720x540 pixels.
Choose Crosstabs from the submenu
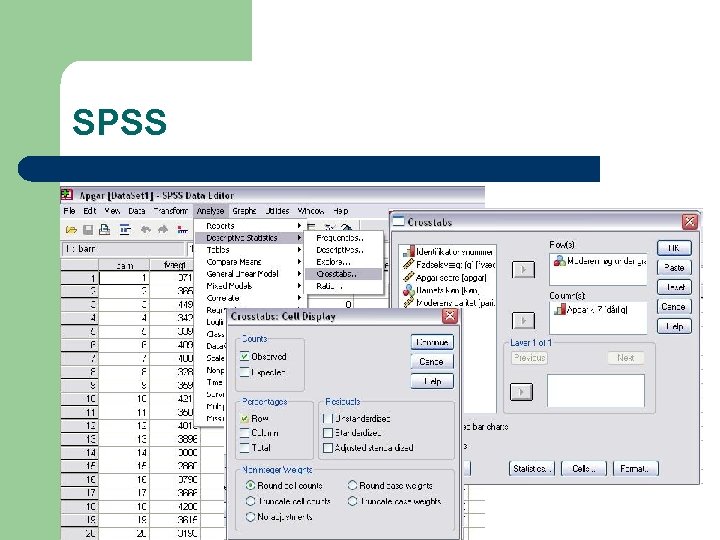pyautogui.click(x=343, y=274)
